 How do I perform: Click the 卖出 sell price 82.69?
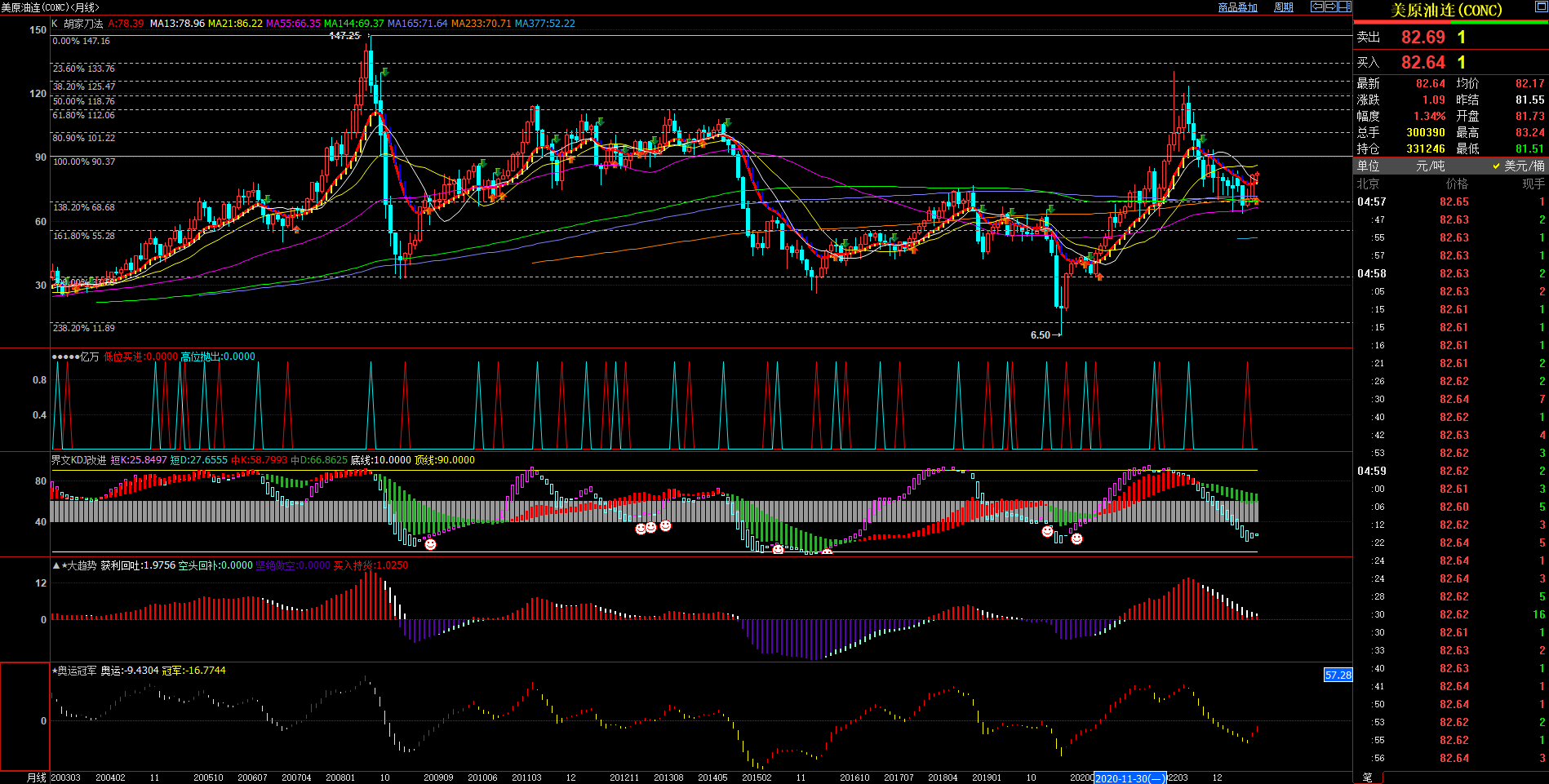pyautogui.click(x=1423, y=38)
